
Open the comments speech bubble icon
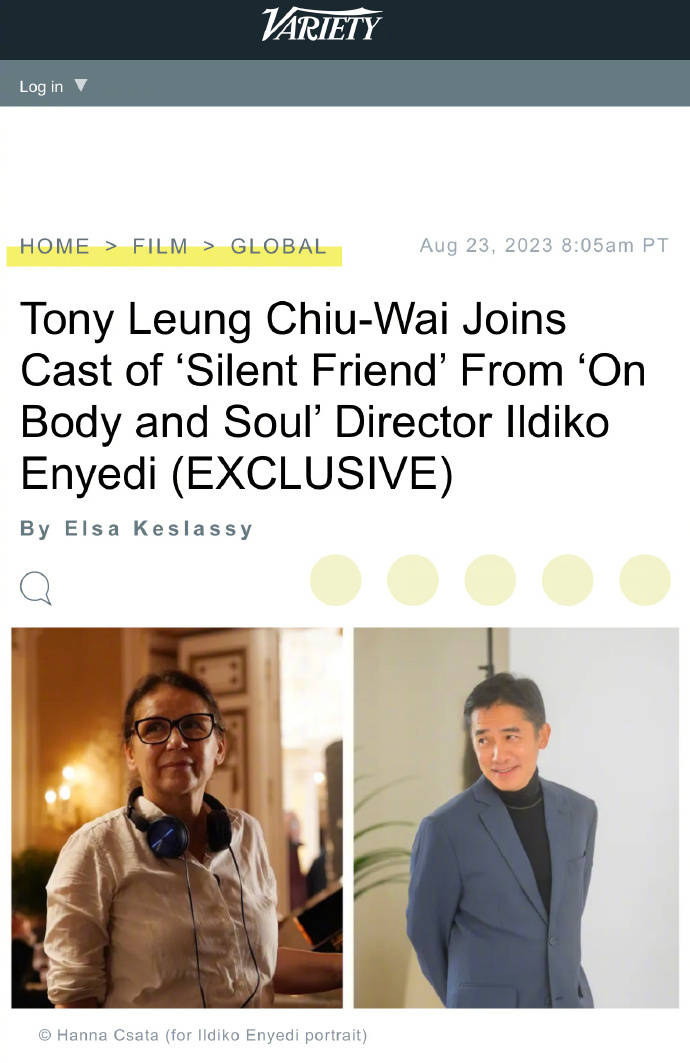click(35, 588)
